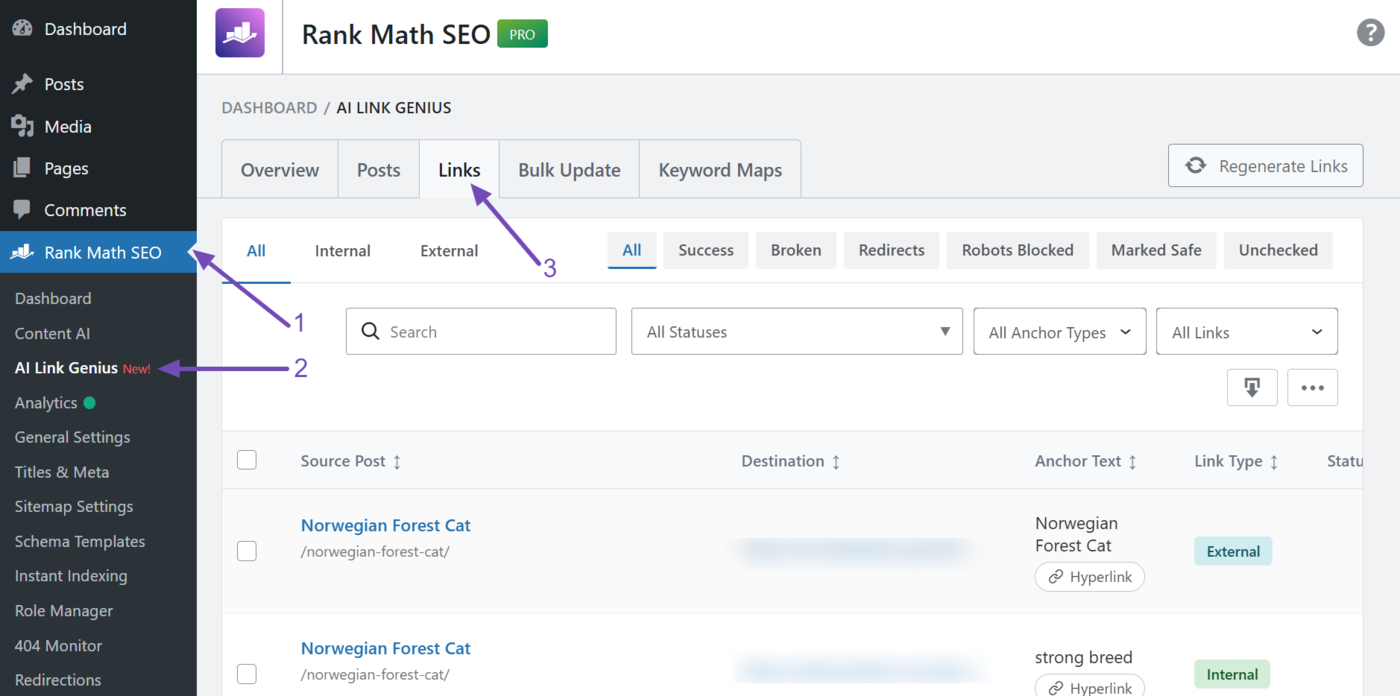Filter links by Success status
The width and height of the screenshot is (1400, 696).
click(706, 250)
